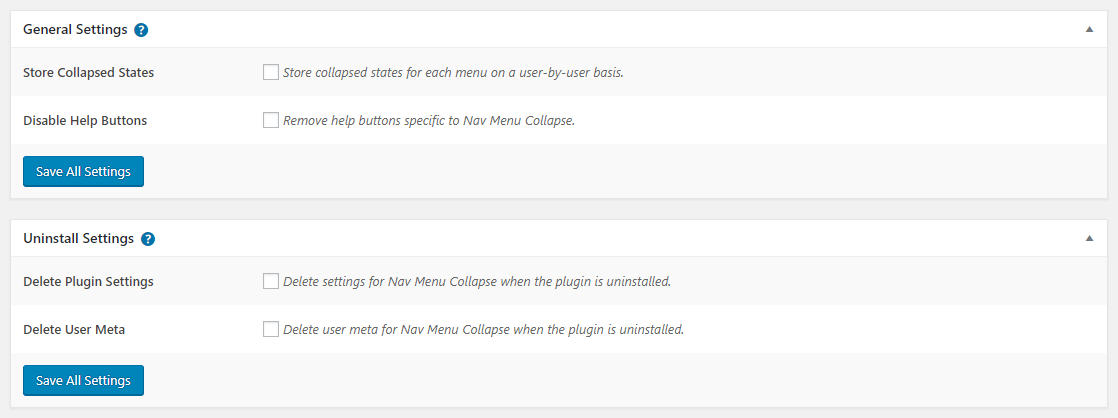Screen dimensions: 1118x418
Task: Click the Delete Plugin Settings row label
Action: 88,281
